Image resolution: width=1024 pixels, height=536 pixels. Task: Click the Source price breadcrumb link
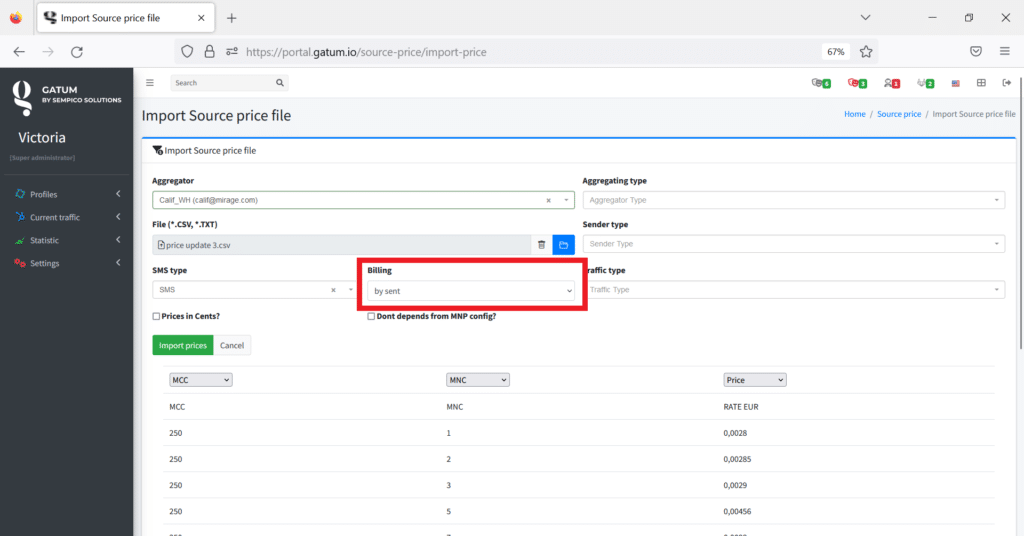[x=898, y=114]
